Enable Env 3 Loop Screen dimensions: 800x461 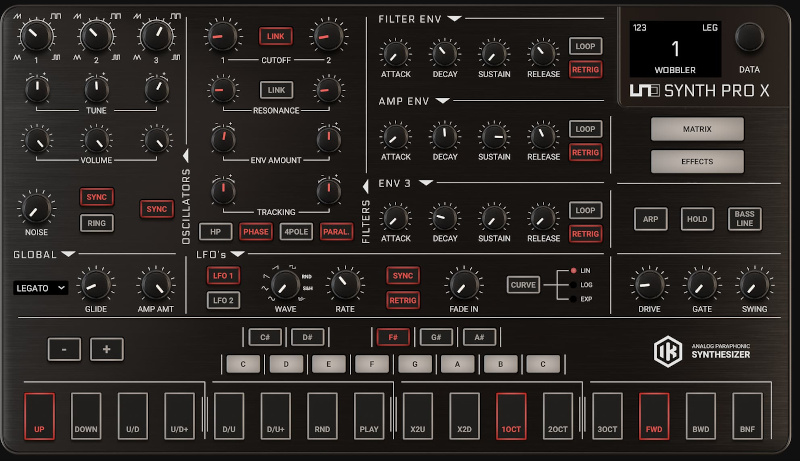[585, 210]
